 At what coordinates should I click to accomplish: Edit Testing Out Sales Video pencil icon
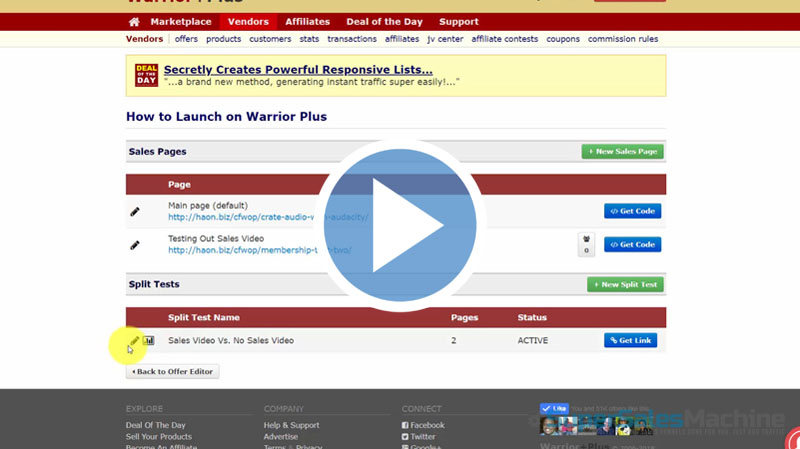pyautogui.click(x=135, y=245)
